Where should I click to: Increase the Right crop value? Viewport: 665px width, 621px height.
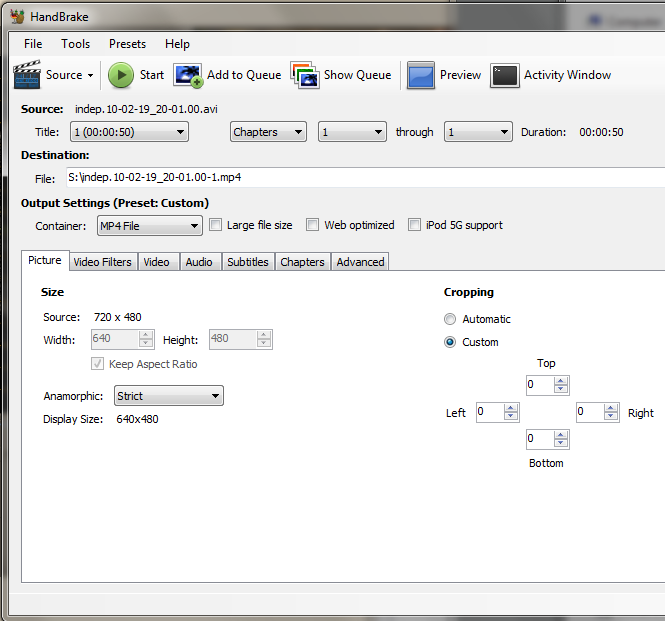pos(611,408)
